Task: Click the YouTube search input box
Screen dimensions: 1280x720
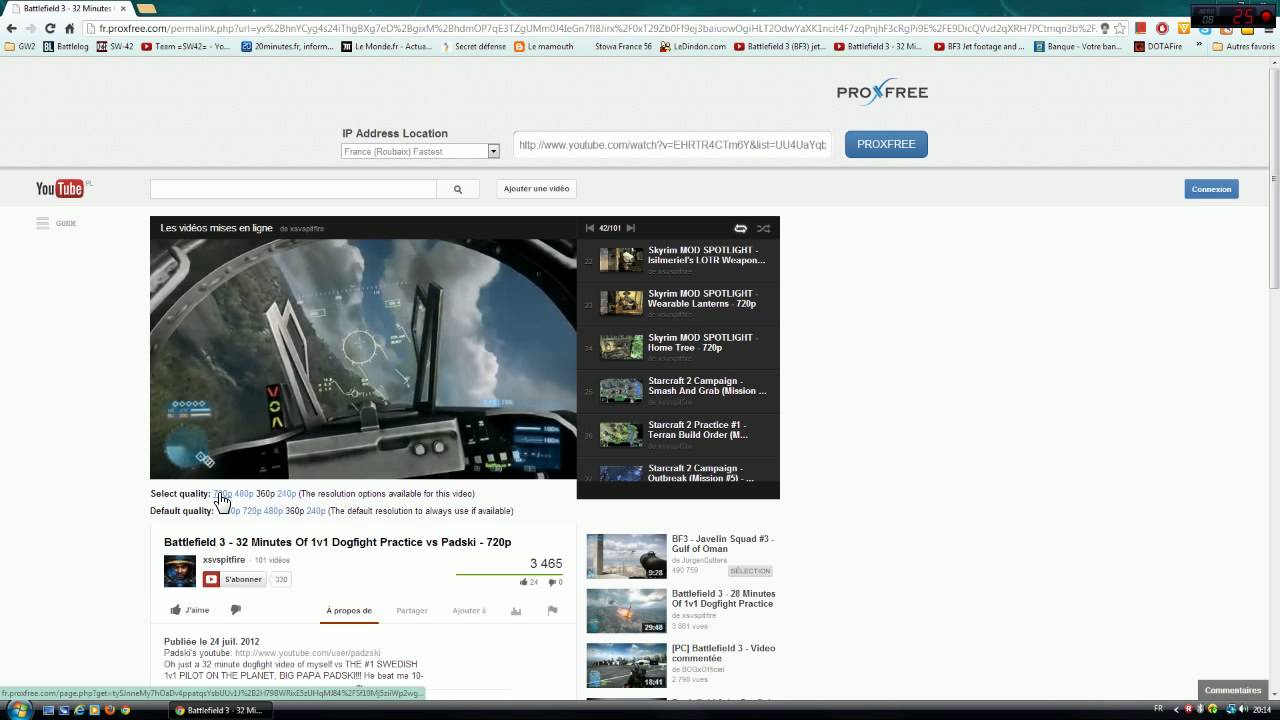Action: pos(293,188)
